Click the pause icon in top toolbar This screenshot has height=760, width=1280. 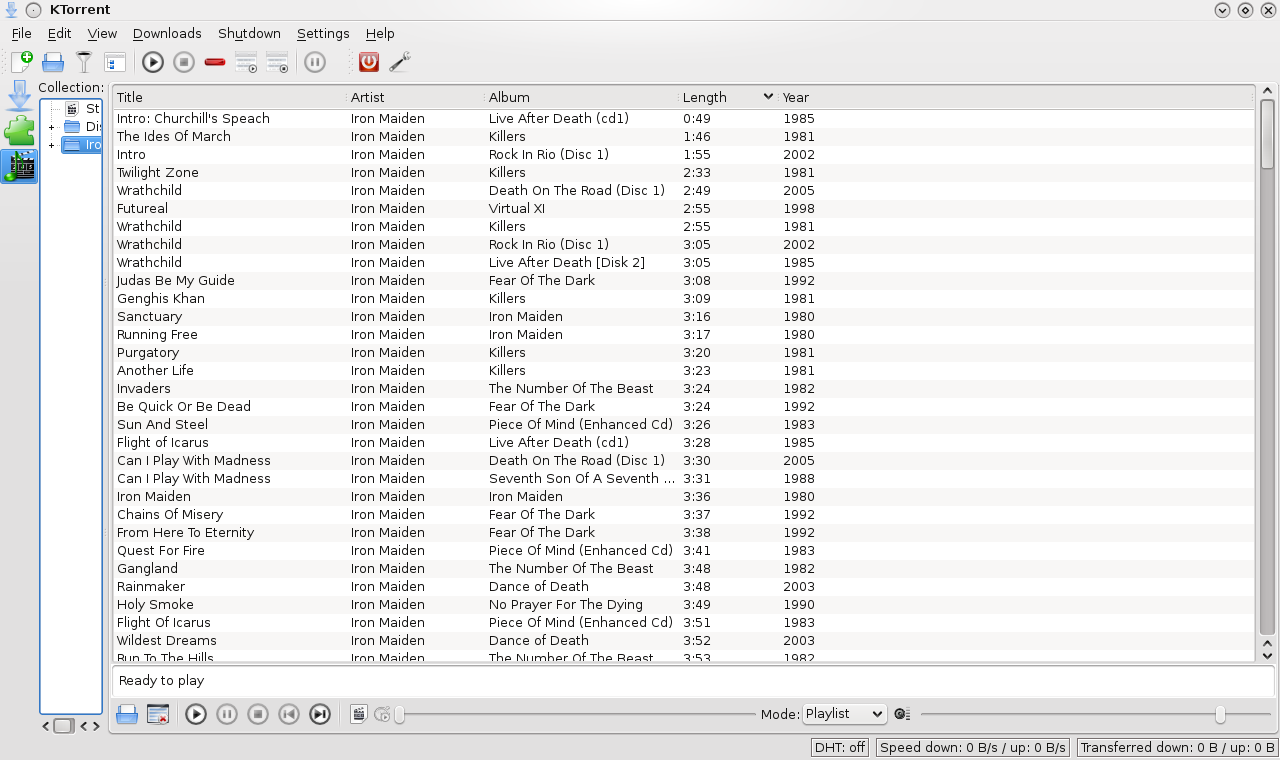(x=315, y=62)
